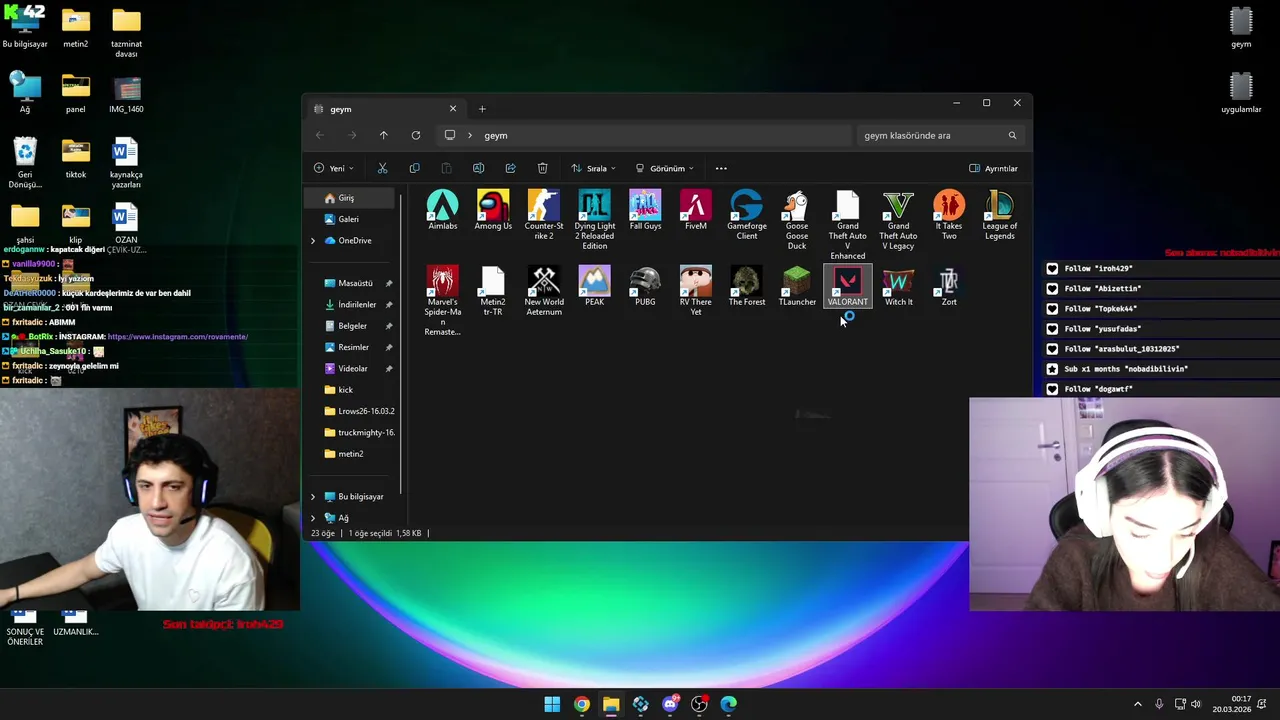Select Dying Light 2 Reloaded Edition shortcut

pyautogui.click(x=595, y=221)
